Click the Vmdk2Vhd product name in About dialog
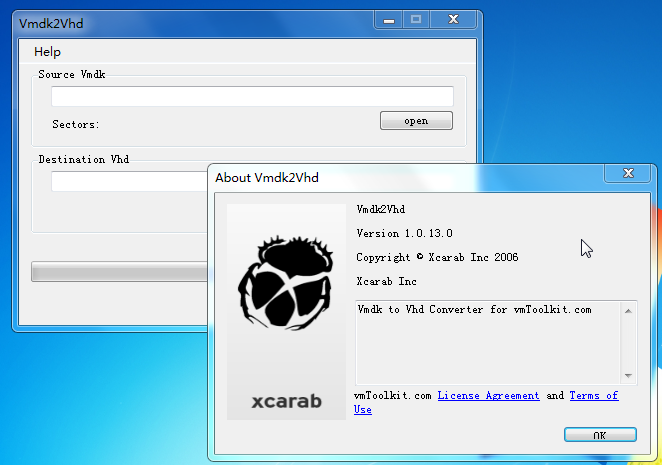This screenshot has height=465, width=662. 380,209
